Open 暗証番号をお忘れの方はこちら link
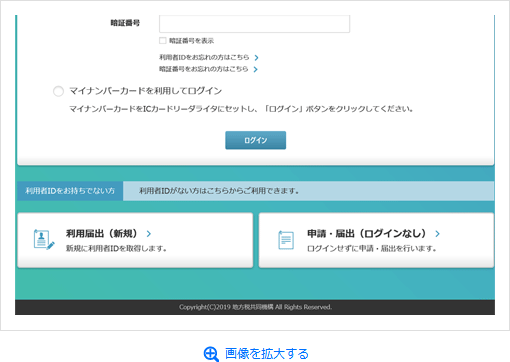 tap(204, 69)
